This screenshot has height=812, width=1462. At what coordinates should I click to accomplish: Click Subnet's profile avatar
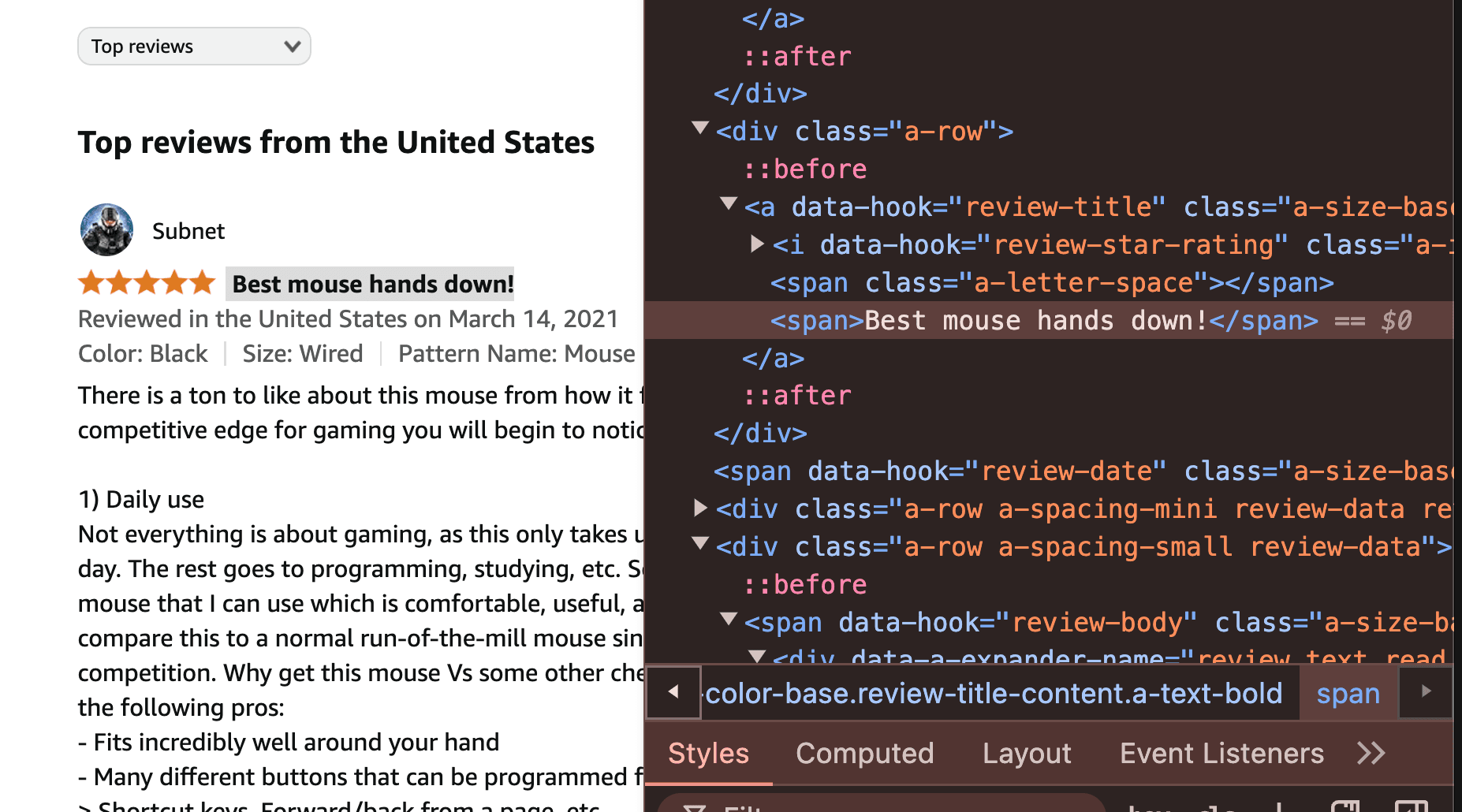[x=106, y=230]
